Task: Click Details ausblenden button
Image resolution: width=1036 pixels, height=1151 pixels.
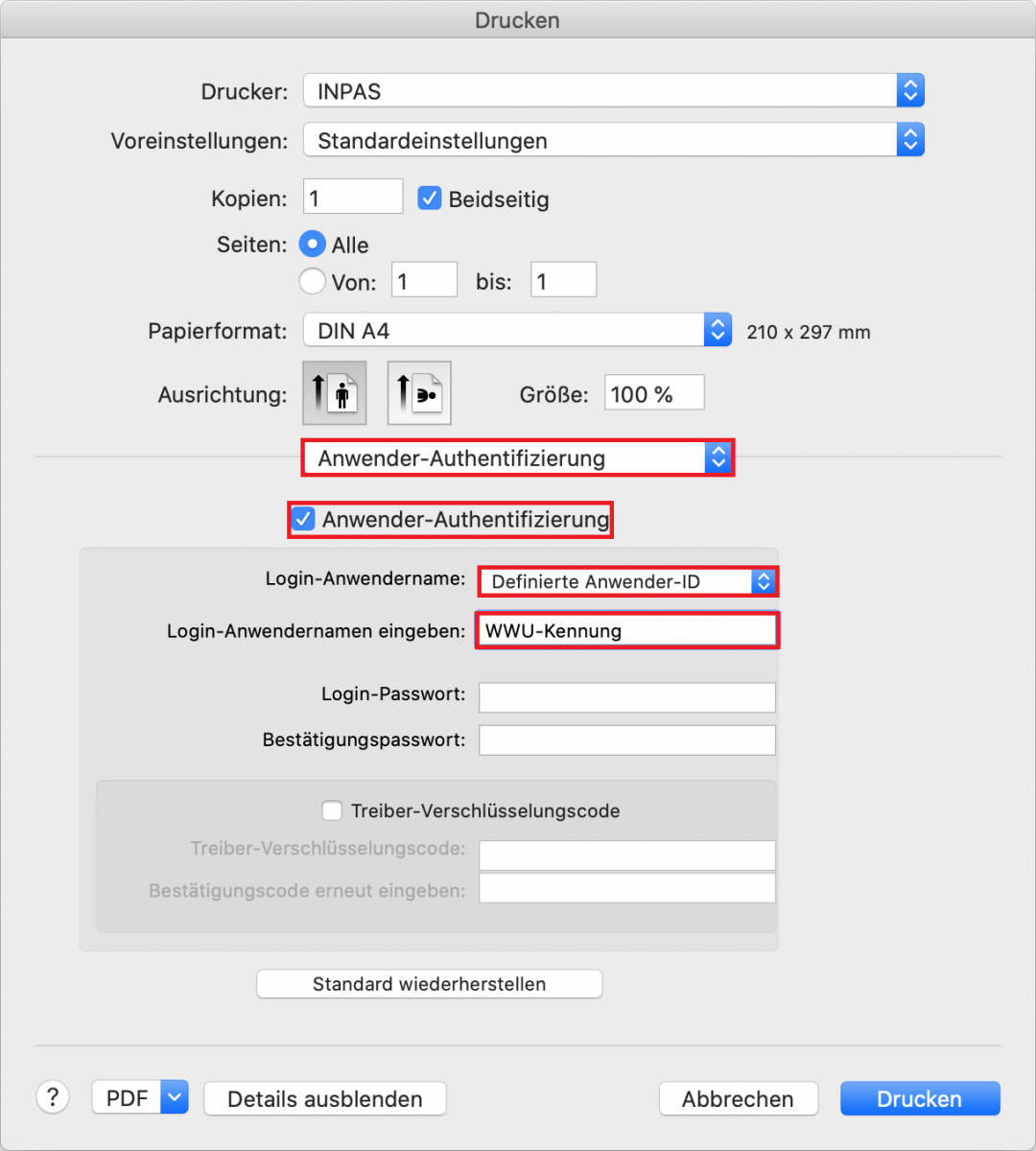Action: (325, 1098)
